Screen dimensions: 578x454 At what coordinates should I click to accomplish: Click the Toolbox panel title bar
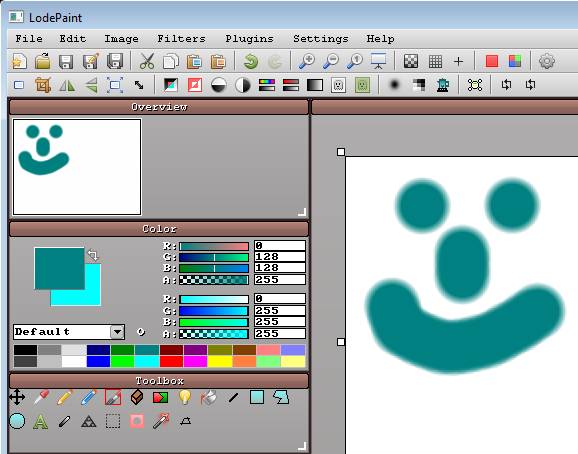coord(159,381)
